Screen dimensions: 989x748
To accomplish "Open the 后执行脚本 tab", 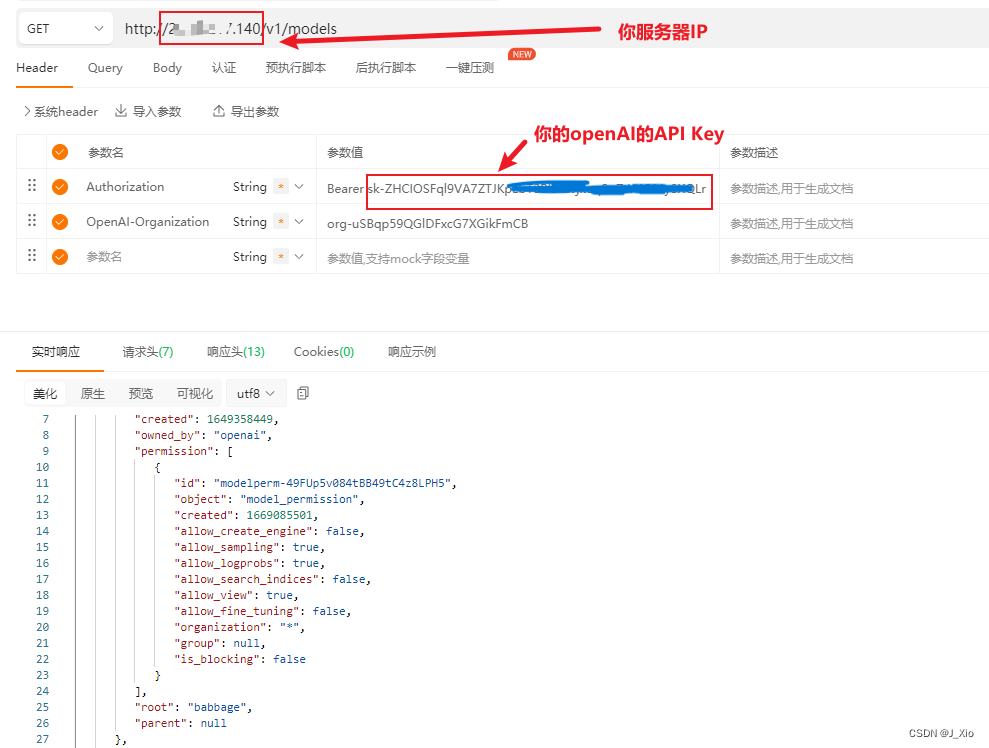I will (386, 67).
